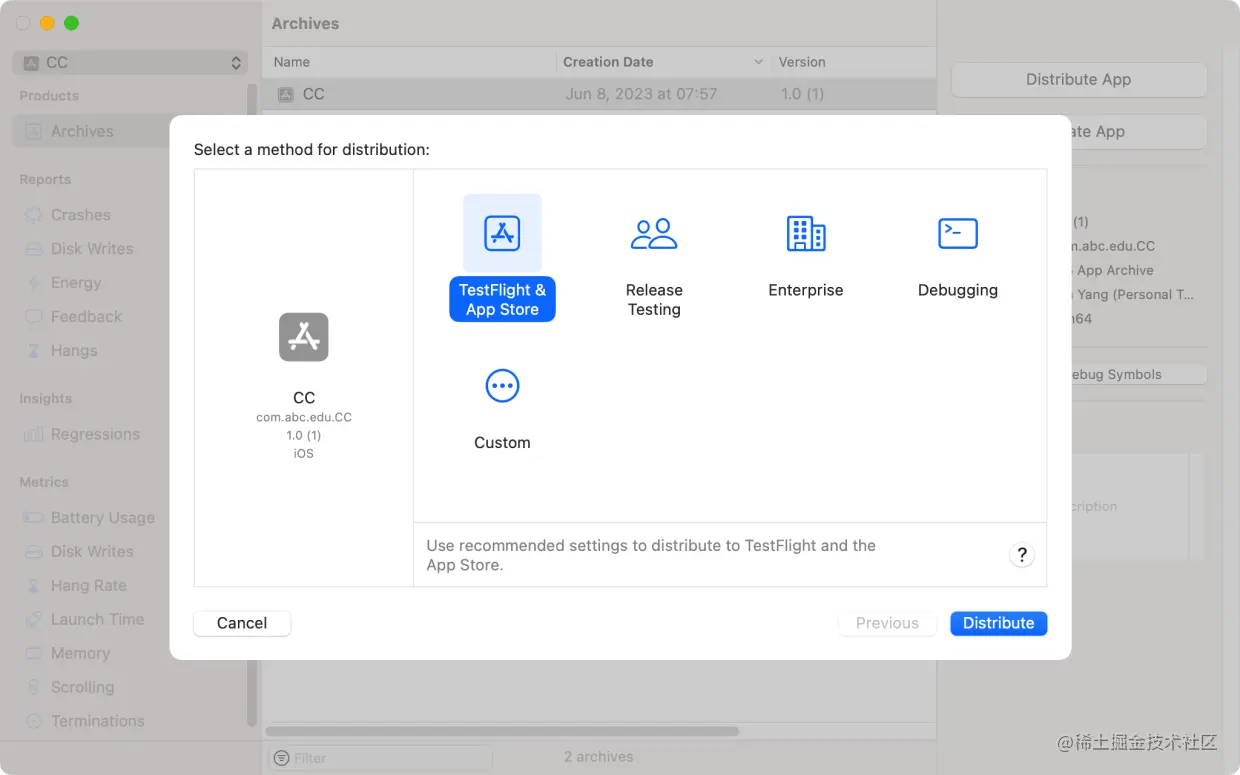Open Disk Writes under Metrics

[92, 552]
